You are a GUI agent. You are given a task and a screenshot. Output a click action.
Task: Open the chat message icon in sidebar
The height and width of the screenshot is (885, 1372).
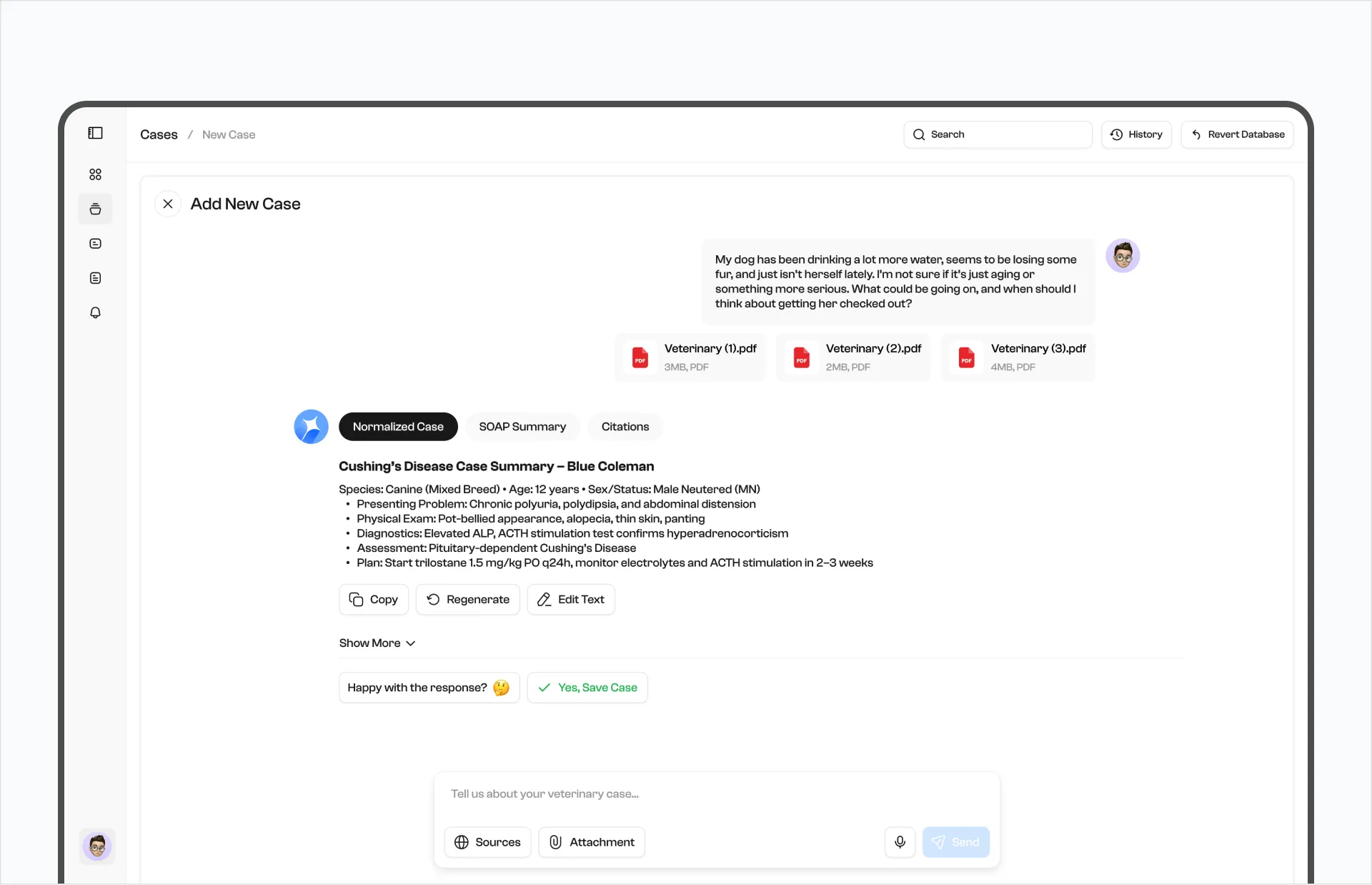tap(95, 244)
